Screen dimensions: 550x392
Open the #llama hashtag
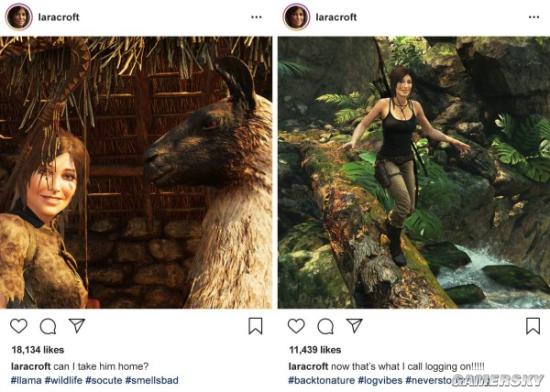click(26, 380)
